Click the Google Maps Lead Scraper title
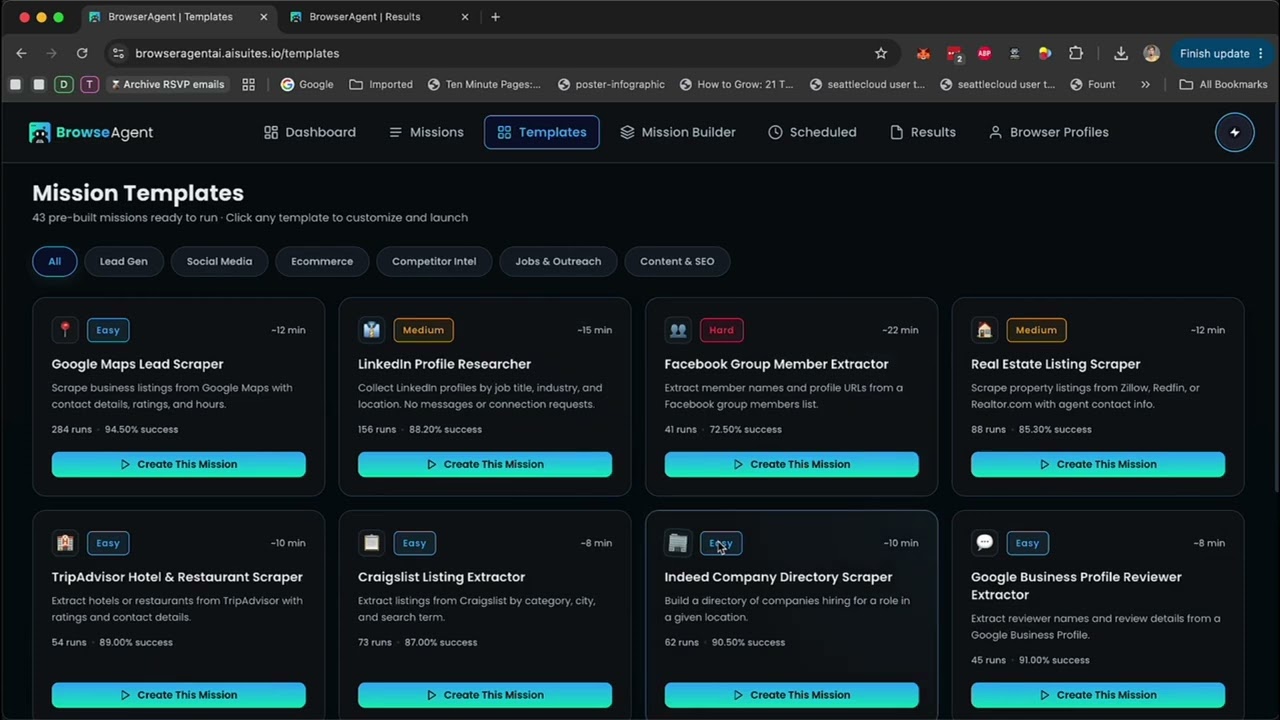The width and height of the screenshot is (1280, 720). point(137,364)
